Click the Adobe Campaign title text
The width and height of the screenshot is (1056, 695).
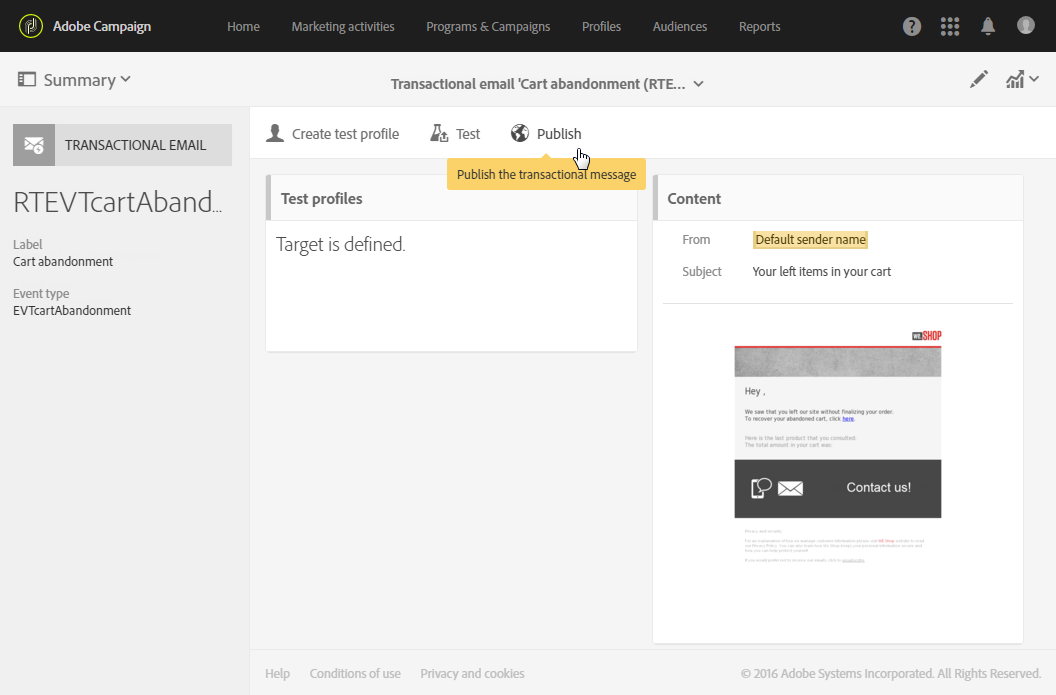pyautogui.click(x=102, y=26)
